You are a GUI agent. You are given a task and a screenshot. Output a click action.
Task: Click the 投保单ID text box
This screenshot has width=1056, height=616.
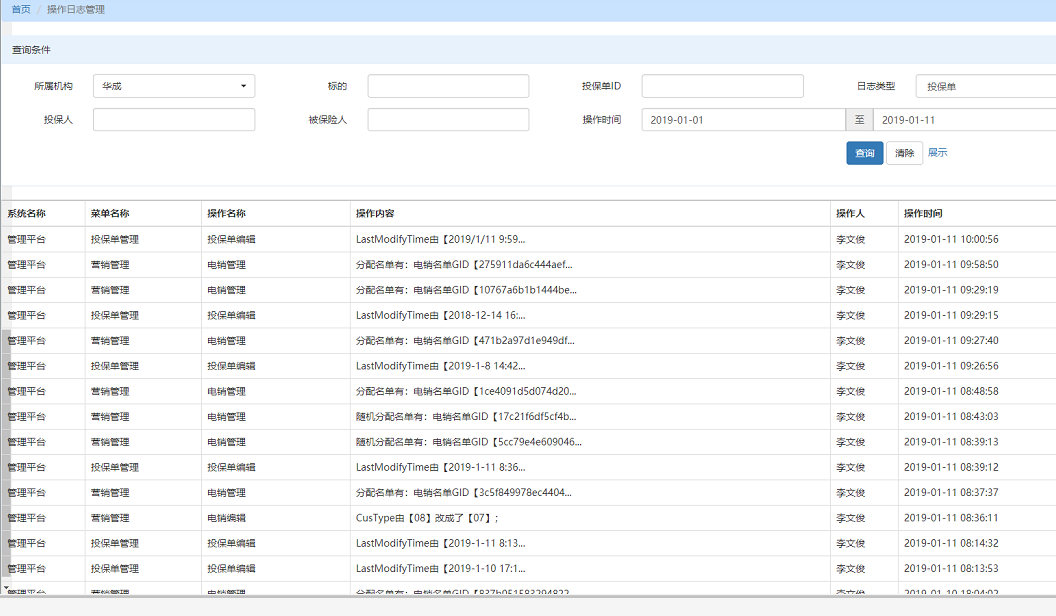722,87
